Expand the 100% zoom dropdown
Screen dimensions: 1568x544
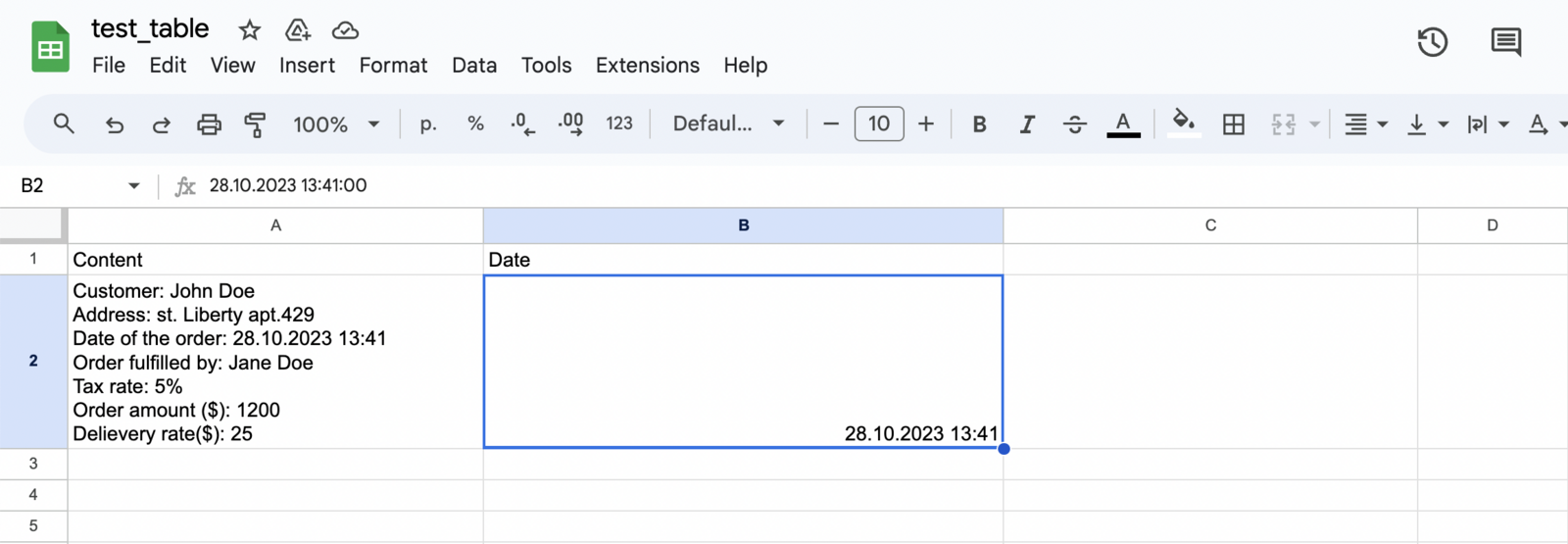(x=335, y=124)
